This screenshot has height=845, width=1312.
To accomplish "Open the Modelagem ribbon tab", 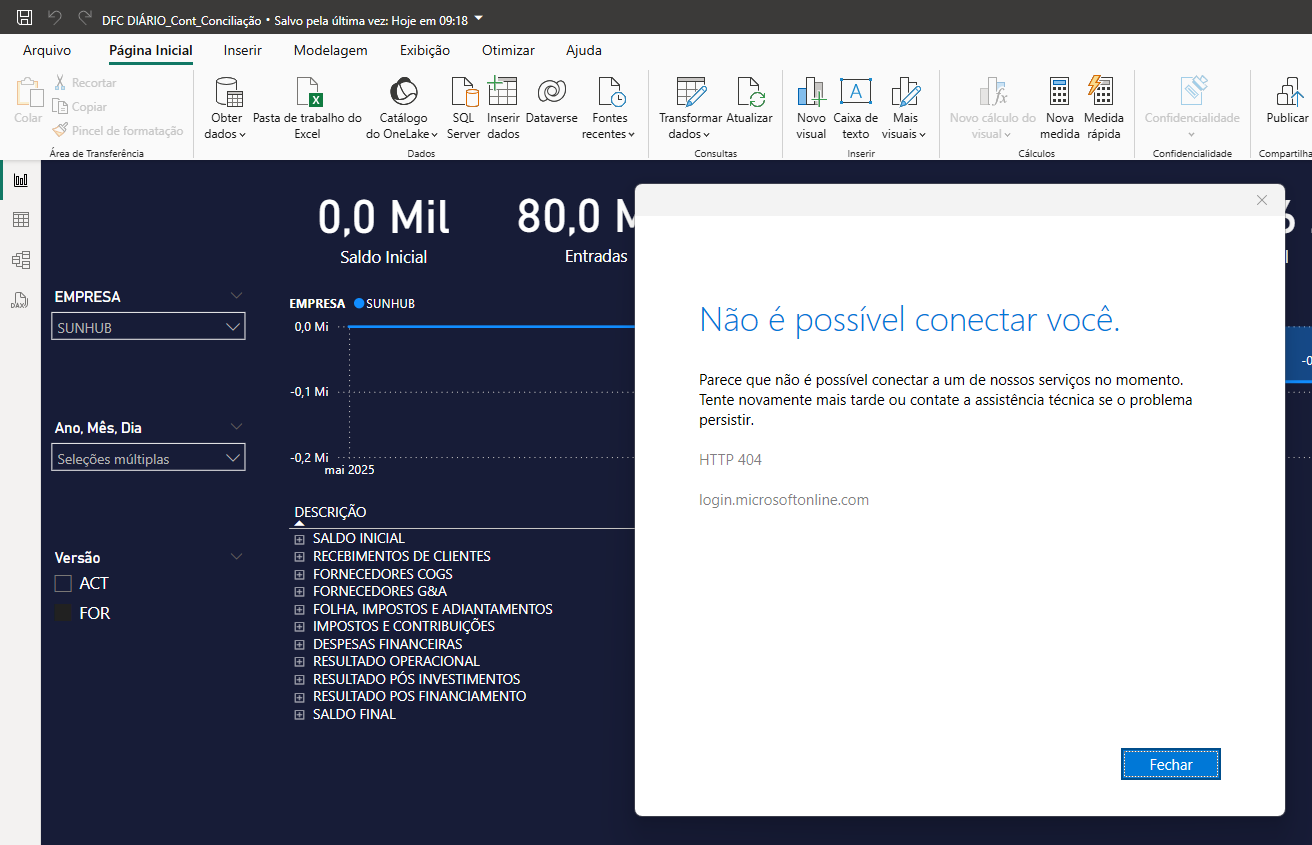I will [330, 50].
